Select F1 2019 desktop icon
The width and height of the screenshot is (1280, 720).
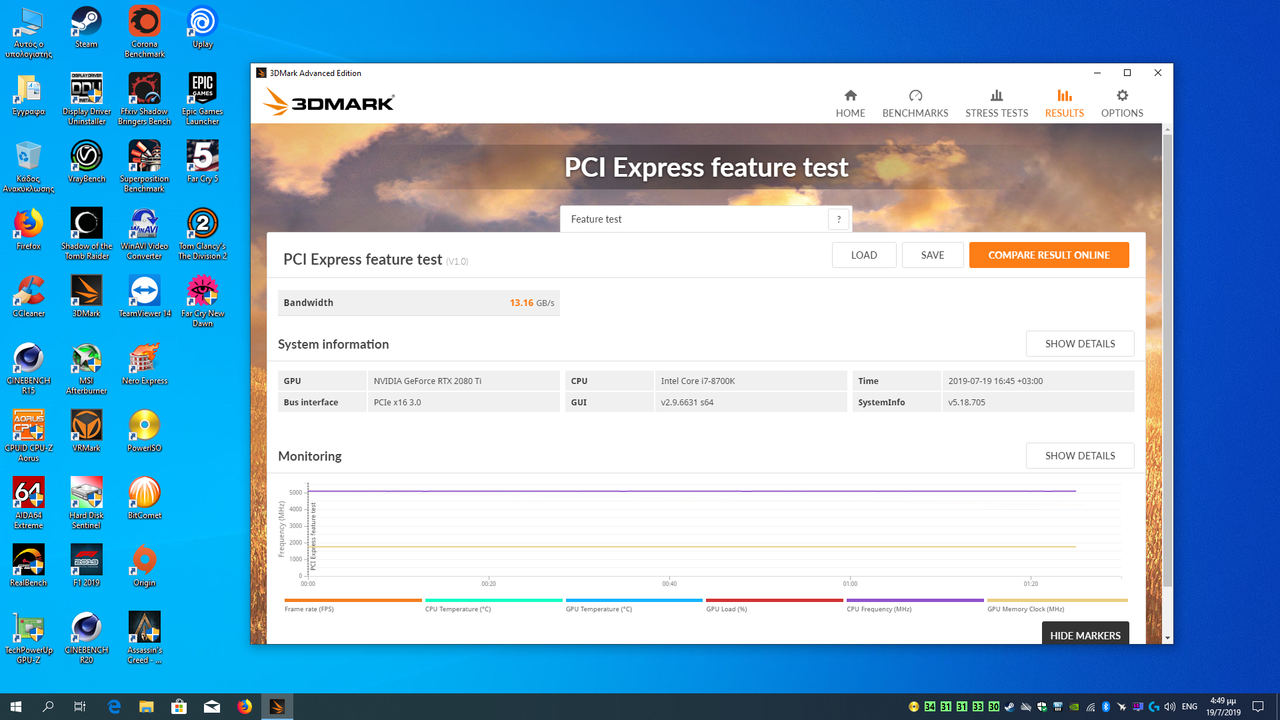(x=86, y=564)
